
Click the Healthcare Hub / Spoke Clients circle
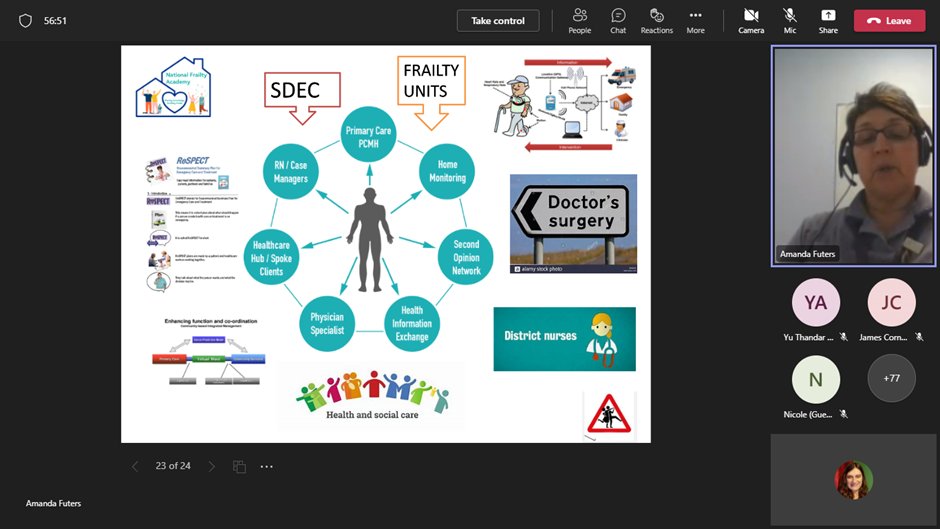pos(271,257)
